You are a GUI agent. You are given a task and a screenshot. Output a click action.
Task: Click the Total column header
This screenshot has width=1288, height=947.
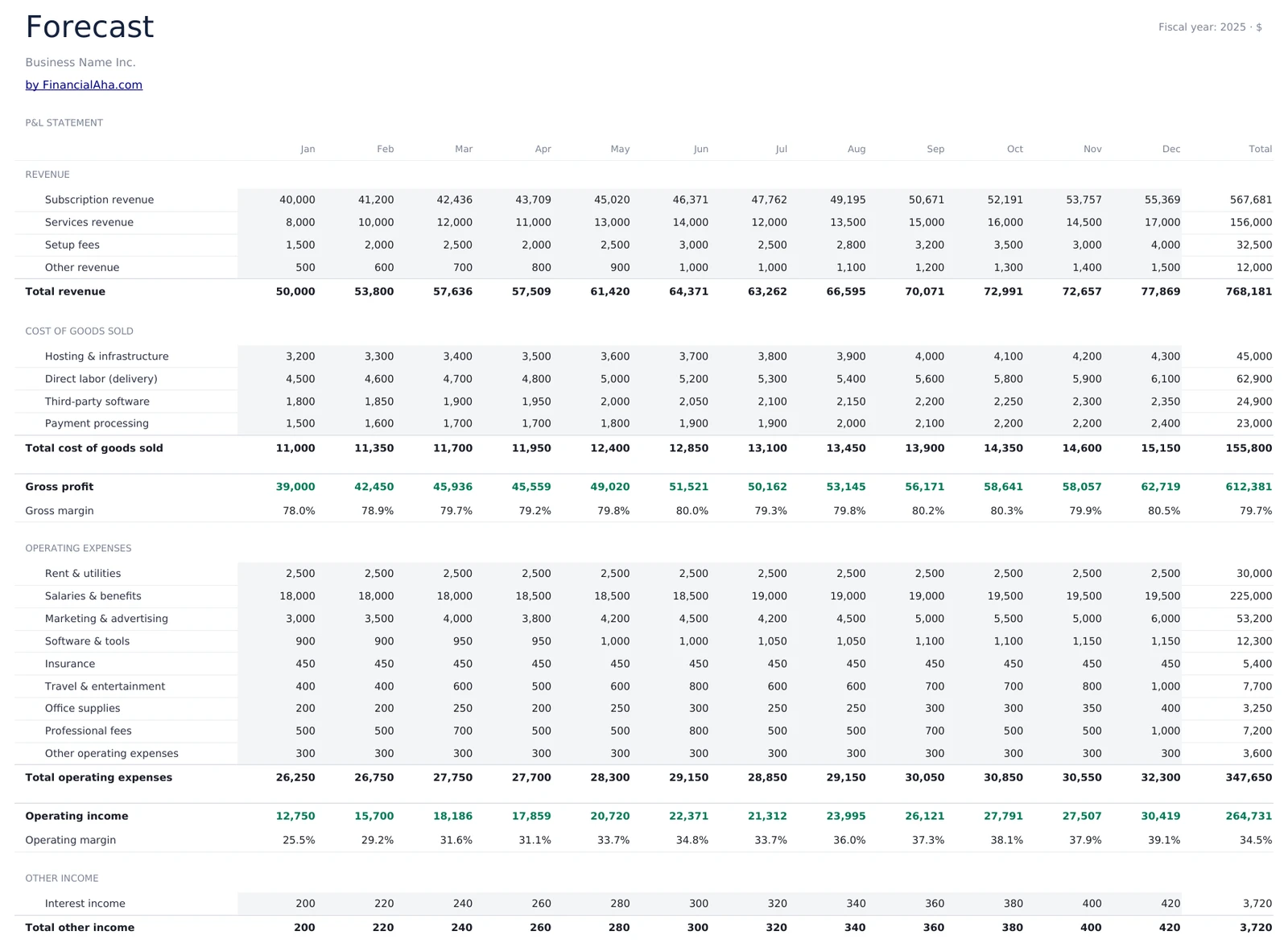pyautogui.click(x=1260, y=149)
